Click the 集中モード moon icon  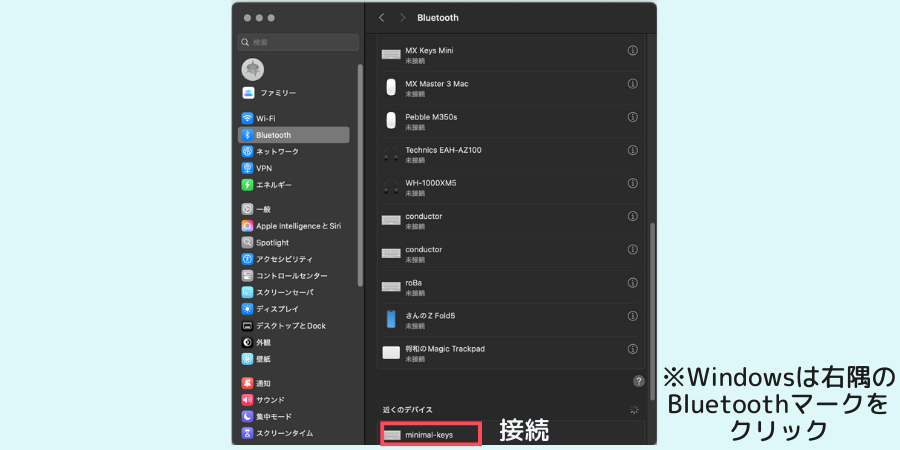tap(247, 417)
